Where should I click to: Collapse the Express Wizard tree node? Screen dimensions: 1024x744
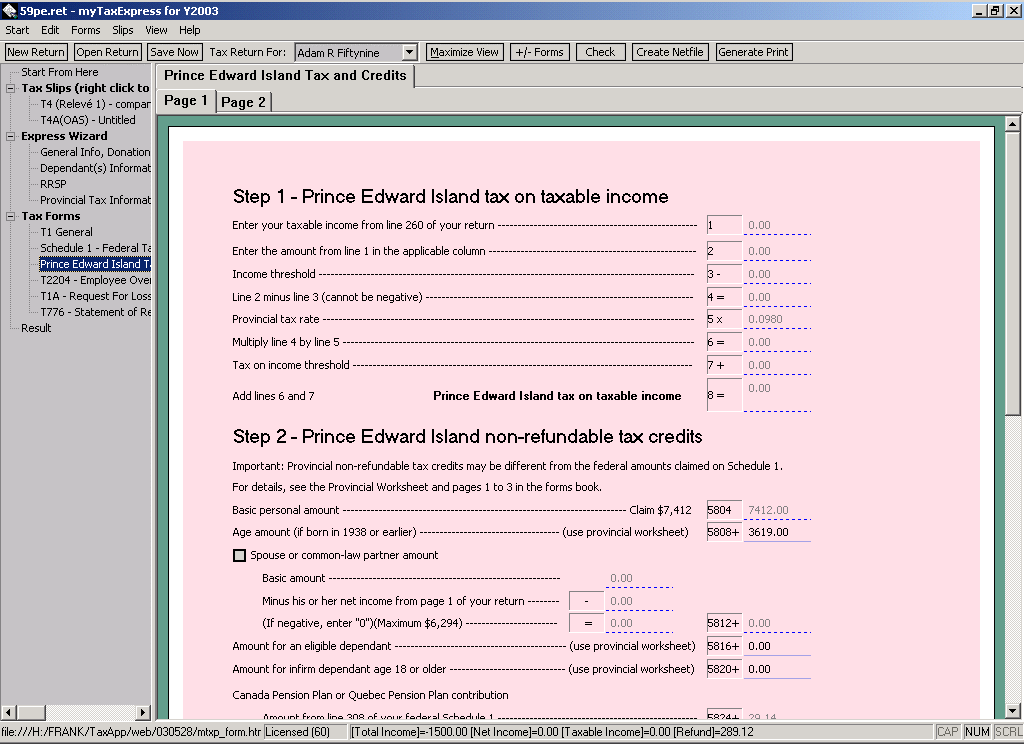pyautogui.click(x=12, y=136)
